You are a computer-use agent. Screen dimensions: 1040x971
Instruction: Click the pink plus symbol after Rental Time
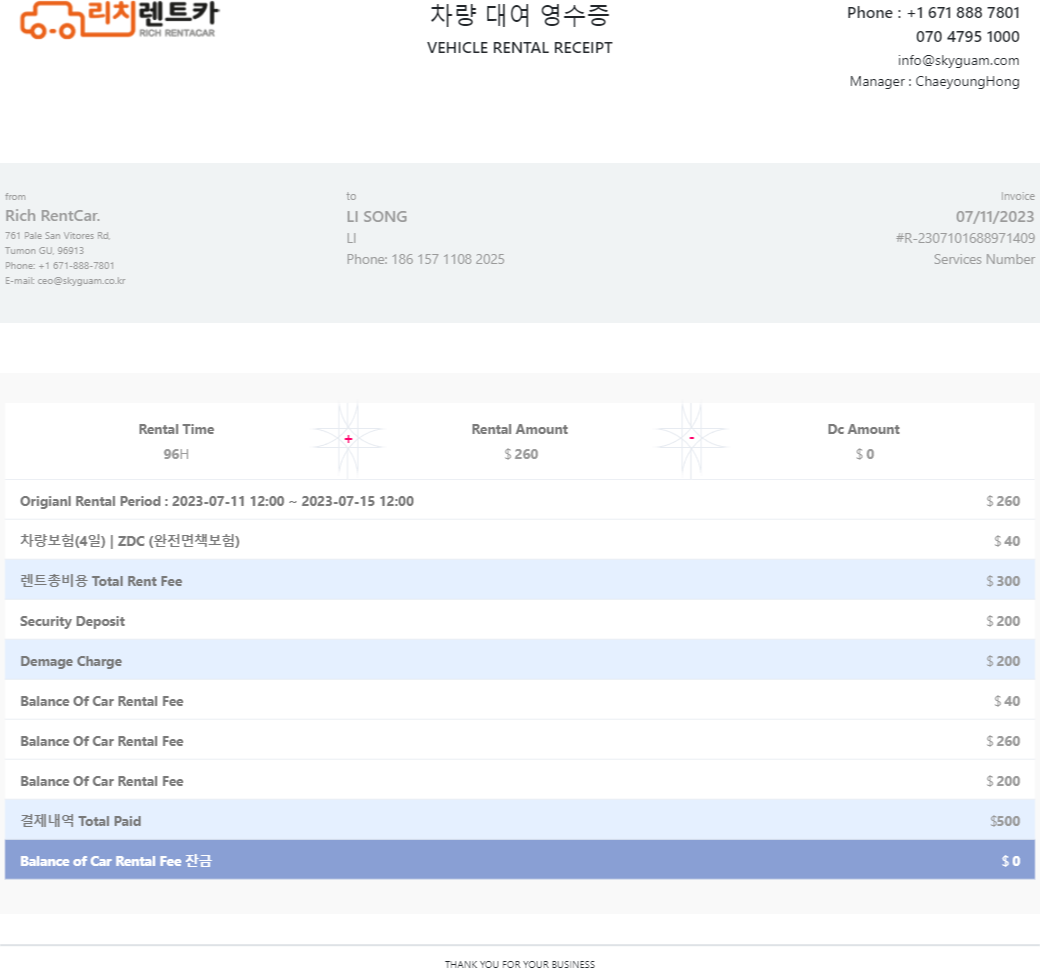coord(348,439)
